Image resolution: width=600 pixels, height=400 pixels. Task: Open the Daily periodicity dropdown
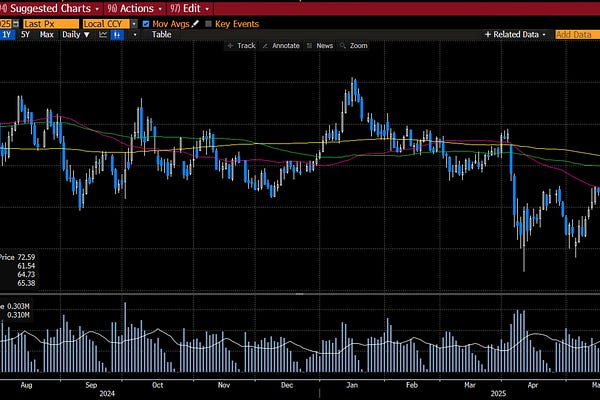pyautogui.click(x=76, y=34)
